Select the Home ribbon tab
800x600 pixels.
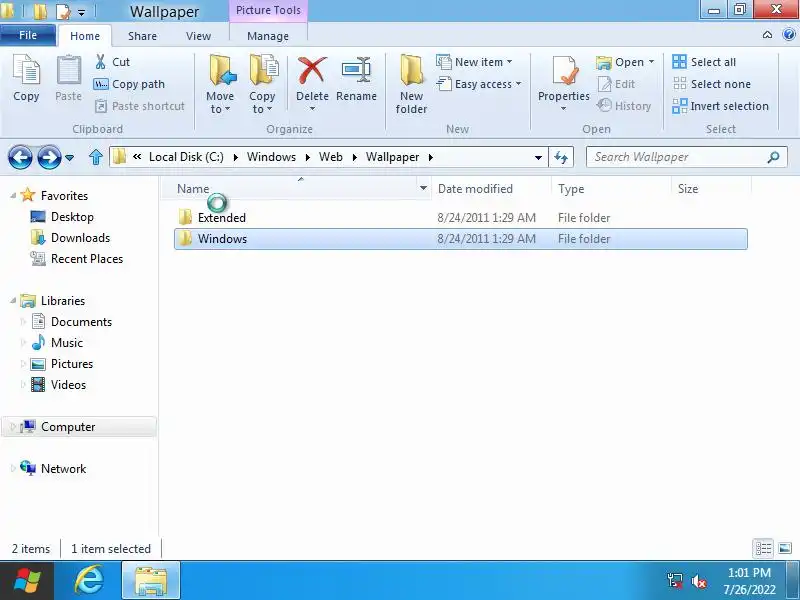85,36
